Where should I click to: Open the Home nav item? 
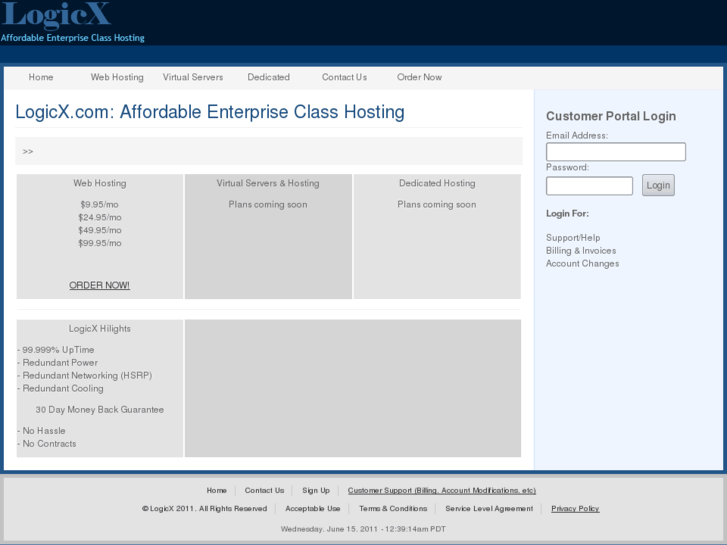pyautogui.click(x=41, y=77)
